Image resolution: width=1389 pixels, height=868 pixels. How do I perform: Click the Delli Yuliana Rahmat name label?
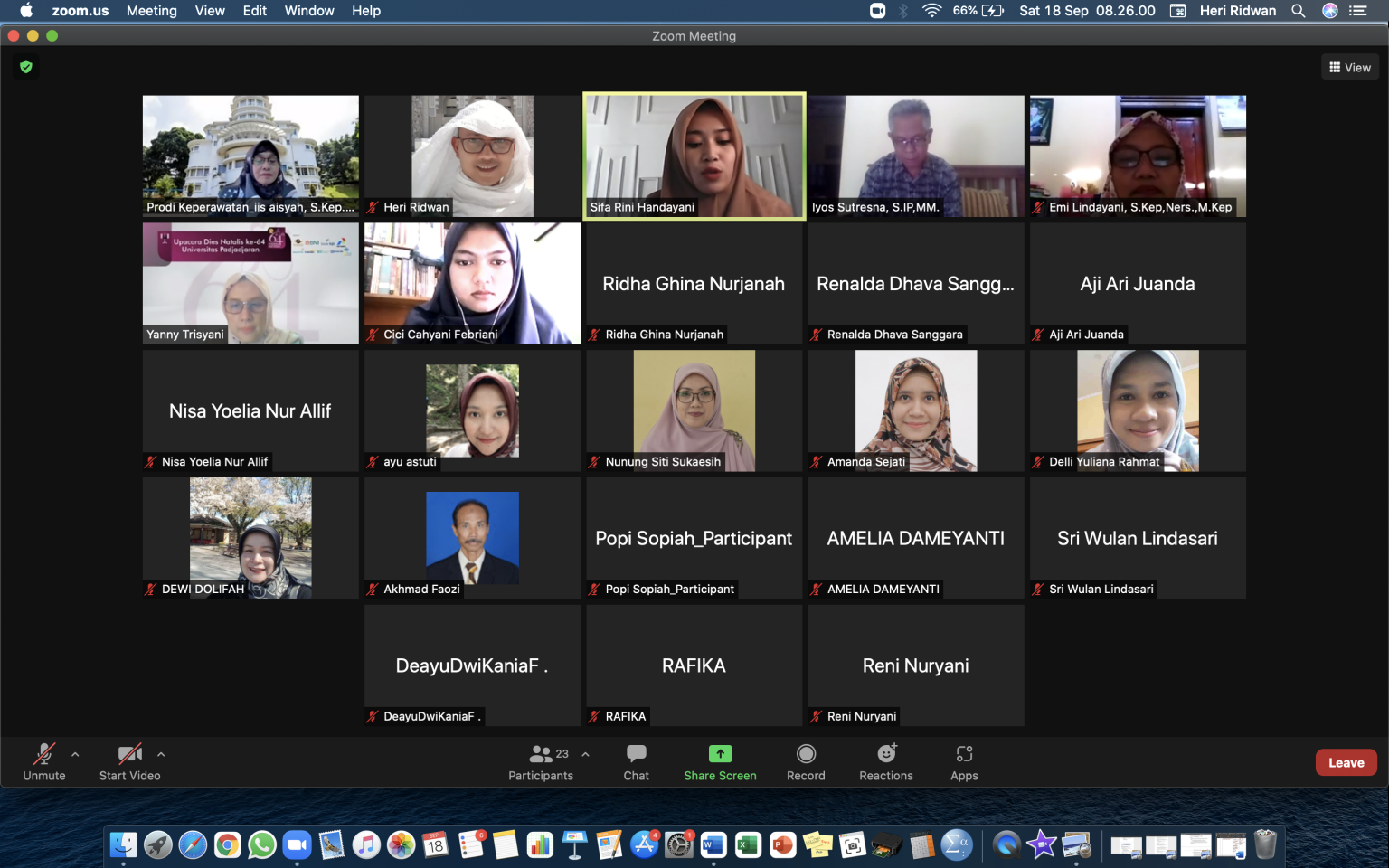point(1104,461)
